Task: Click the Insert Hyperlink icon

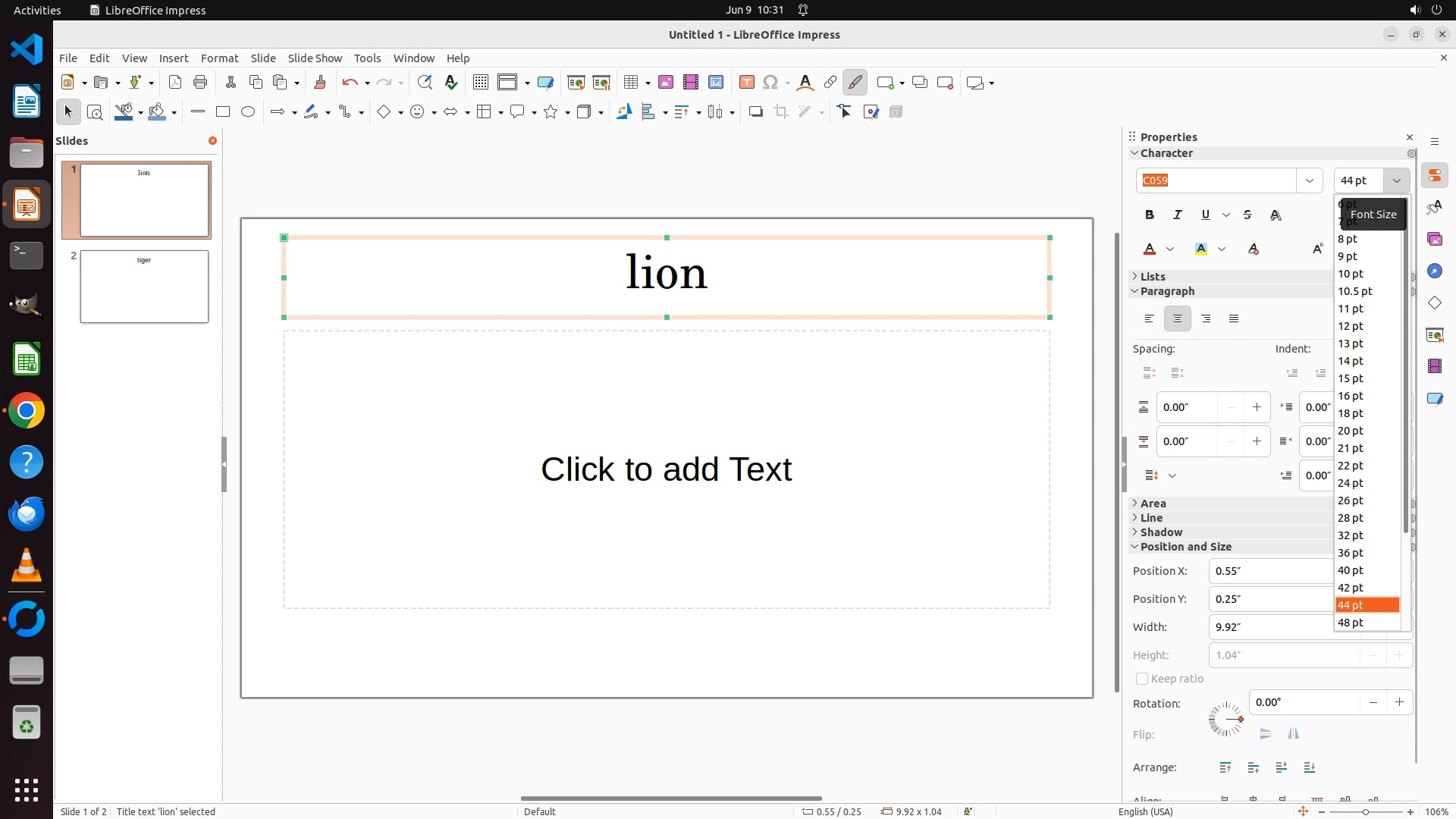Action: 830,83
